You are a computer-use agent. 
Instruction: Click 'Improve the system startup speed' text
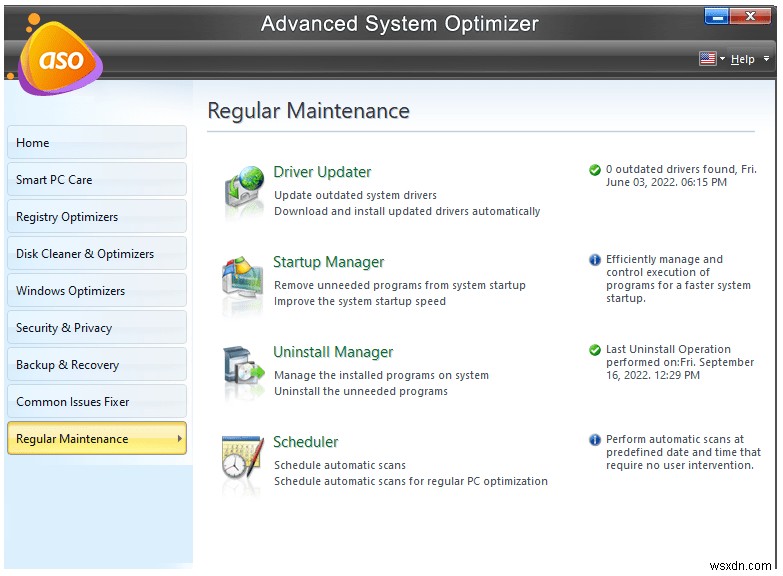[x=360, y=301]
